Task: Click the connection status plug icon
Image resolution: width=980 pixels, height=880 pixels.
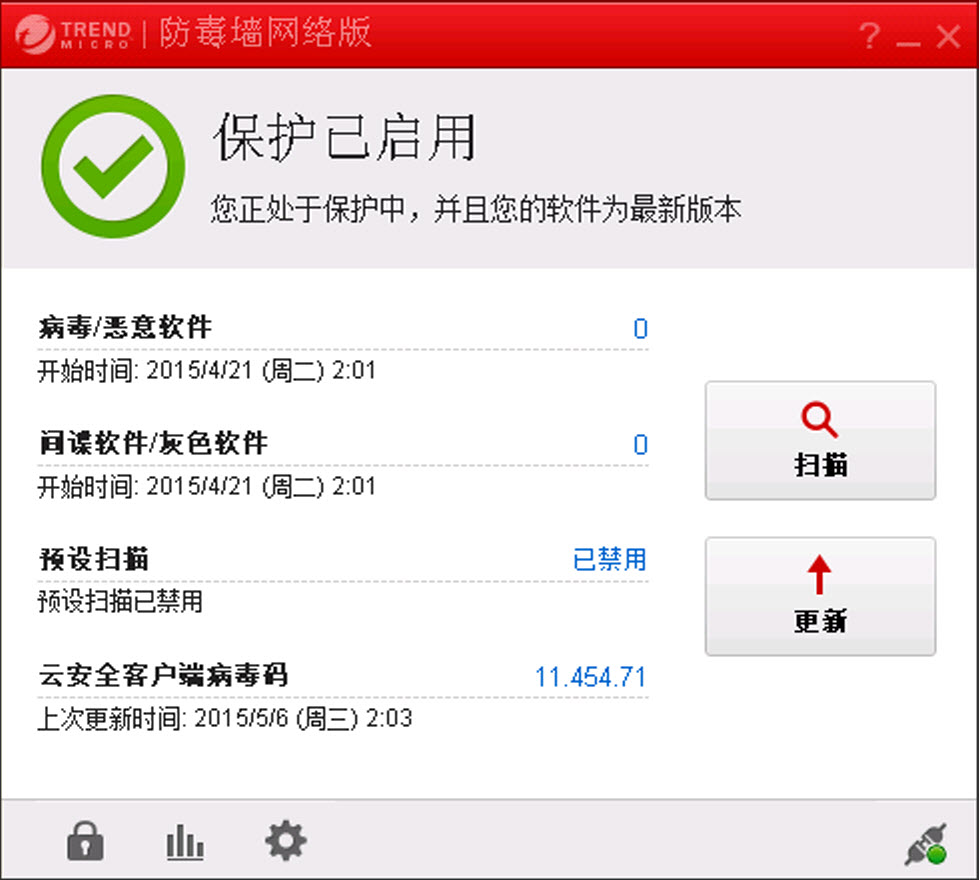Action: (926, 844)
